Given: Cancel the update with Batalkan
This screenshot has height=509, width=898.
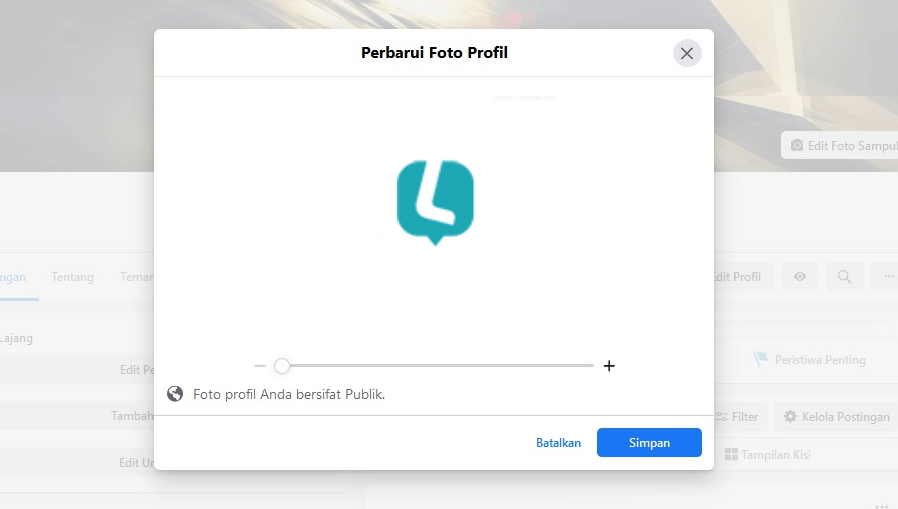Looking at the screenshot, I should 558,443.
